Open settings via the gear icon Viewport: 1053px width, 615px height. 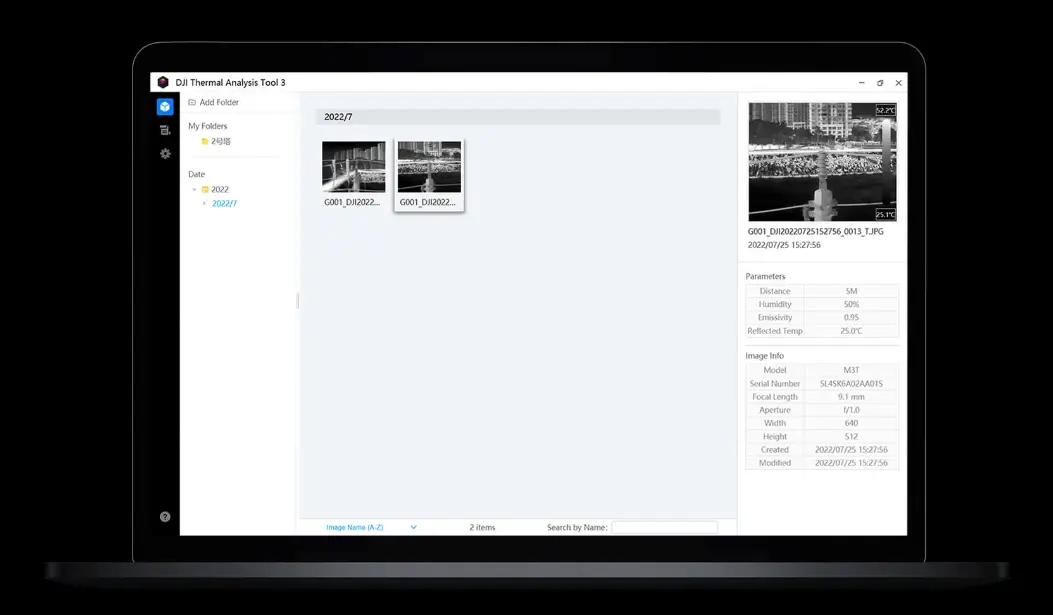pos(165,154)
